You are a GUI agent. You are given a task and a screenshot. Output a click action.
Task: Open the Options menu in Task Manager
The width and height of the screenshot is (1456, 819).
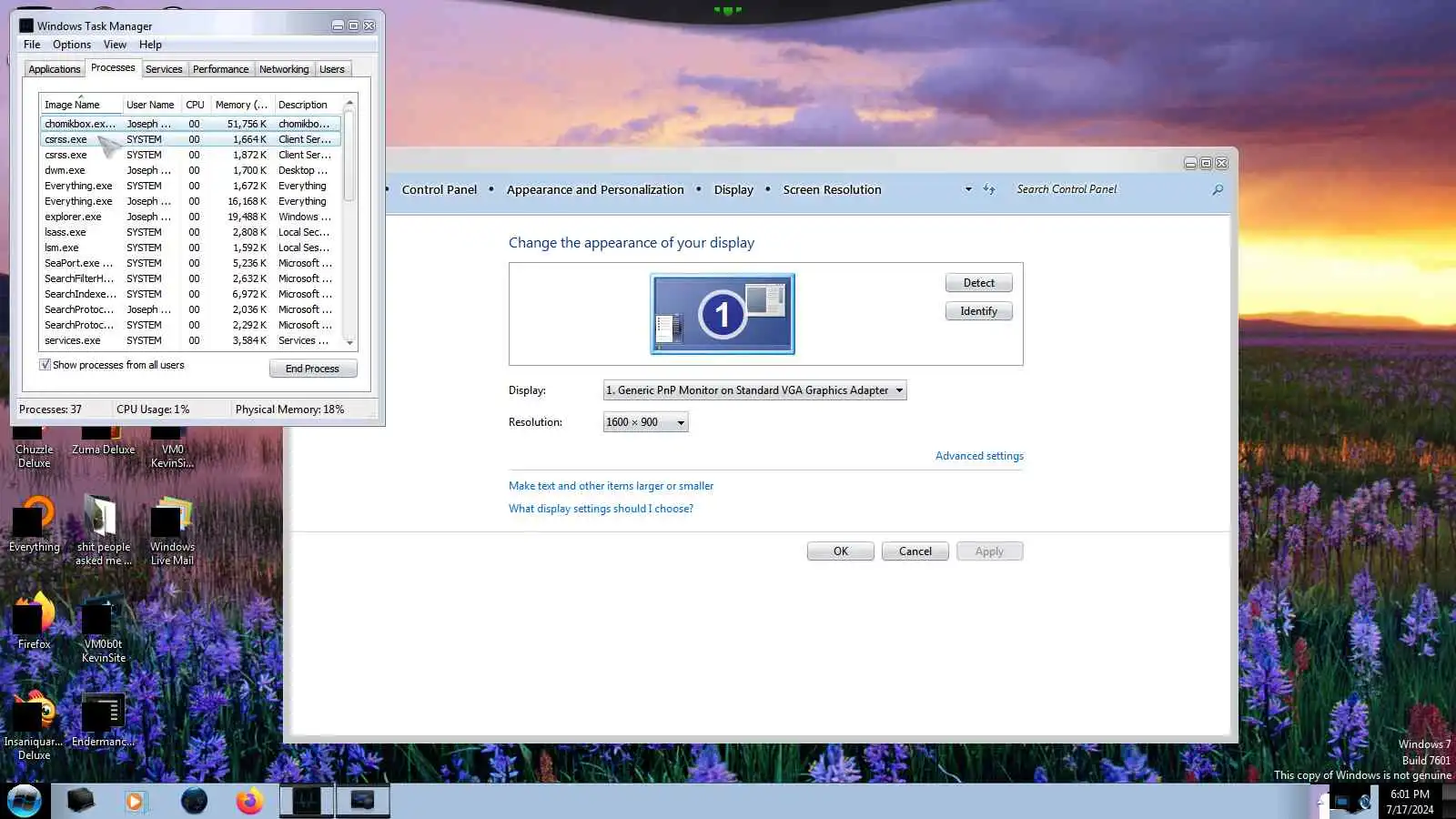pos(72,45)
